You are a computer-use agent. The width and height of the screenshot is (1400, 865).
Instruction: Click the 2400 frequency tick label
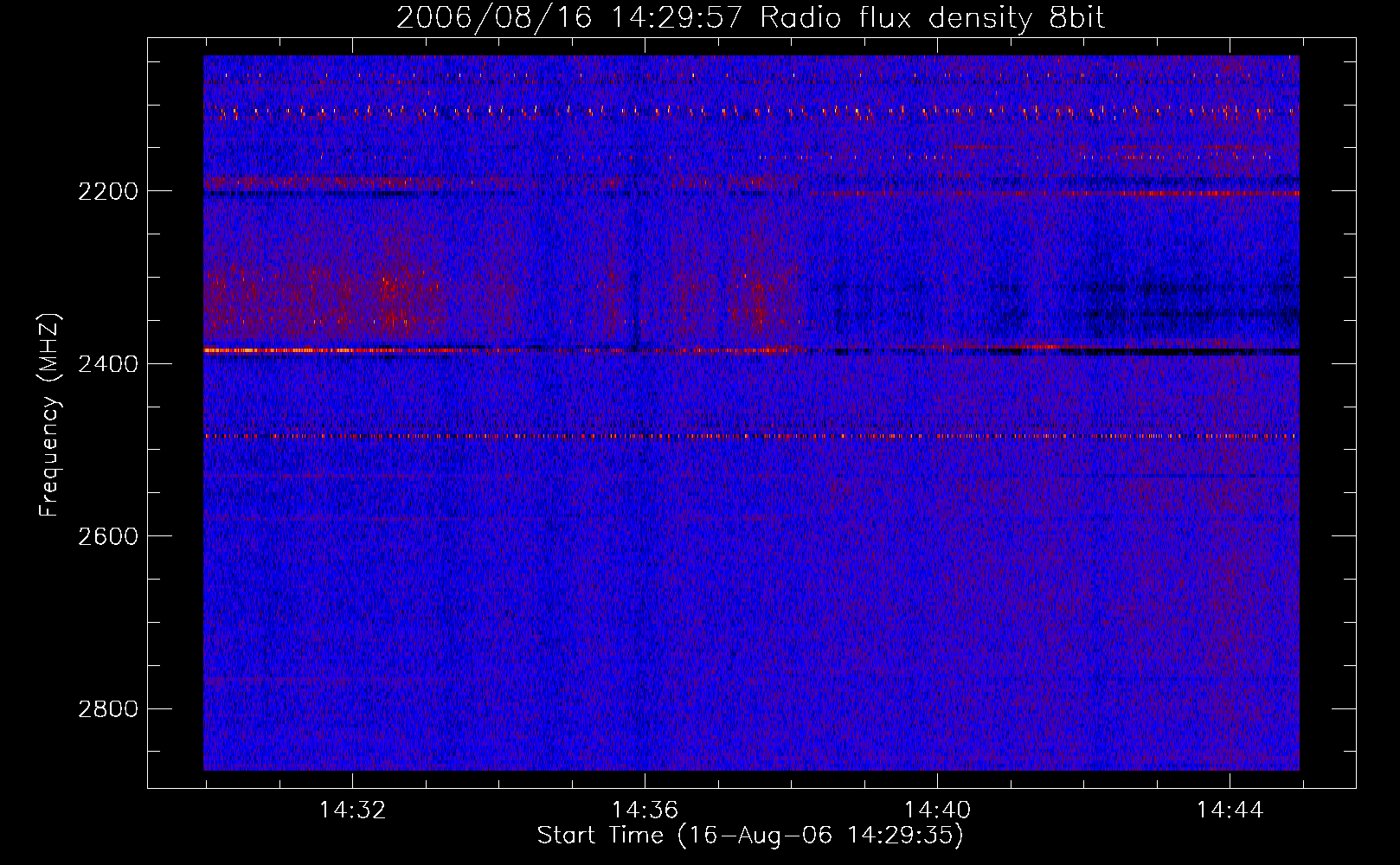[108, 364]
